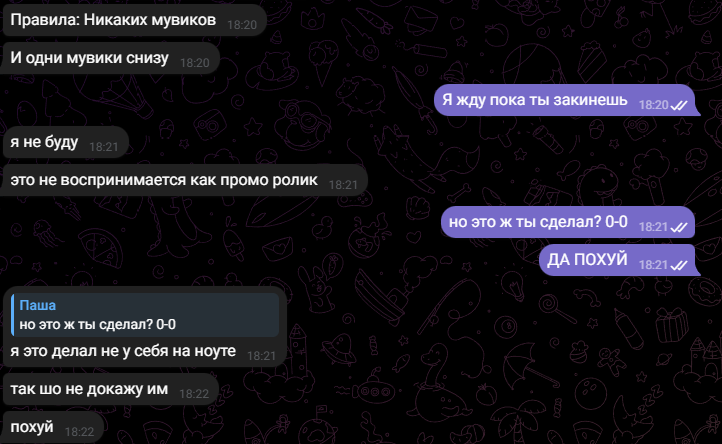Click the purple 'ДА ПОХУЙ' bubble

click(x=619, y=260)
